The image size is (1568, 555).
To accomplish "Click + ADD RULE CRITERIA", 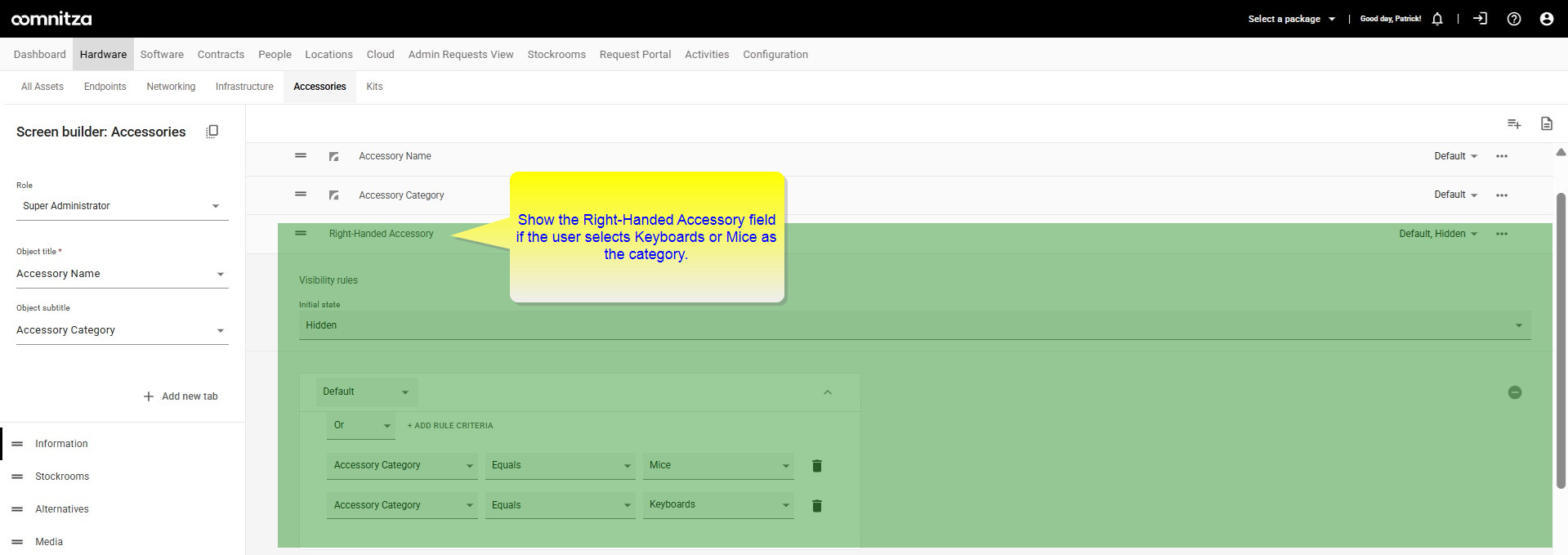I will click(450, 426).
